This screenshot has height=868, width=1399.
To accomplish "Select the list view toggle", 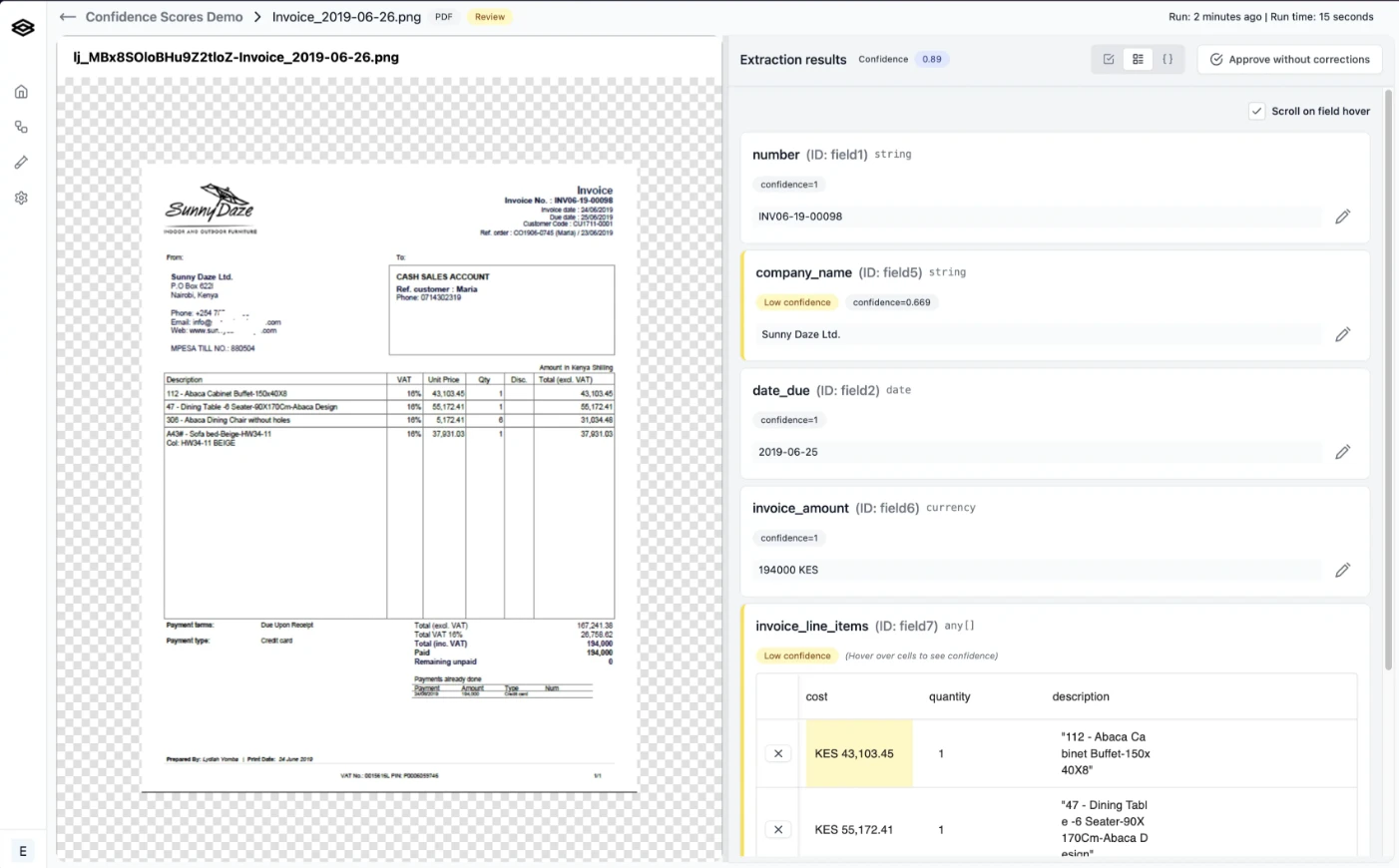I will tap(1138, 59).
